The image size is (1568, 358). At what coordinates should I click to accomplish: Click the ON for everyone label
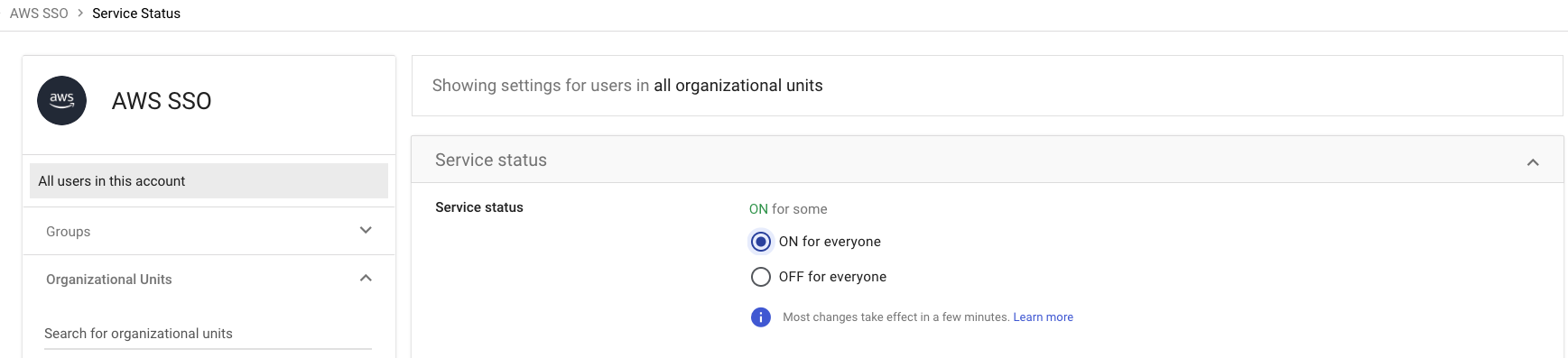830,242
